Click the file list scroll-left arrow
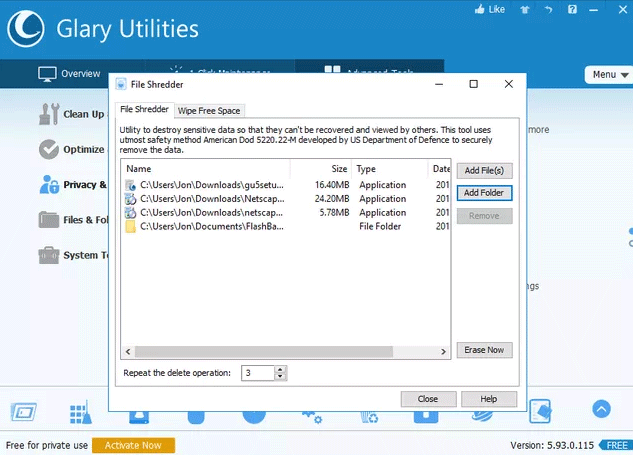The height and width of the screenshot is (455, 633). (128, 352)
